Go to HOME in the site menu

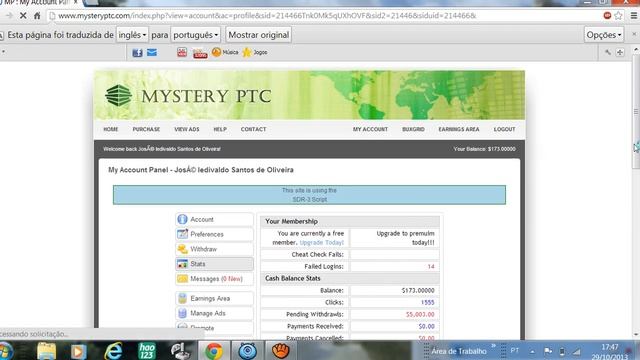[x=111, y=129]
